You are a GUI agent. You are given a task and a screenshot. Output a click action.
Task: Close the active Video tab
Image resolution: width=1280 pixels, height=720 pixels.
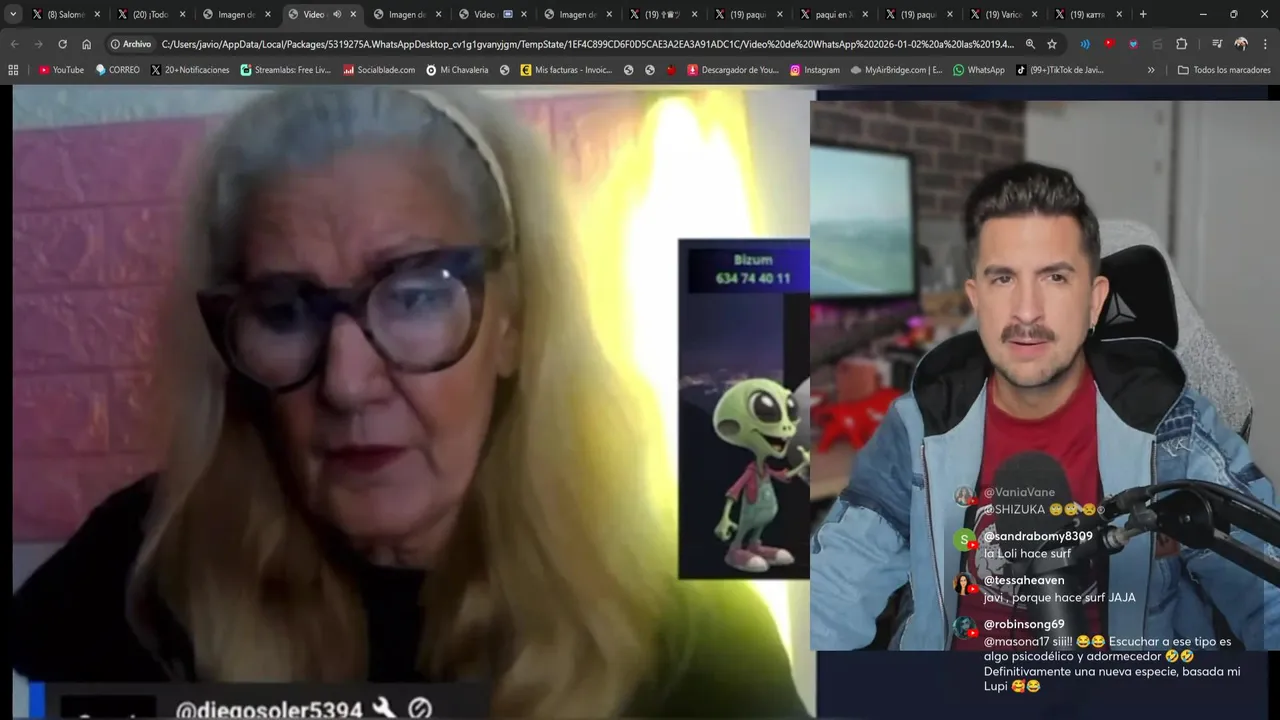coord(353,14)
